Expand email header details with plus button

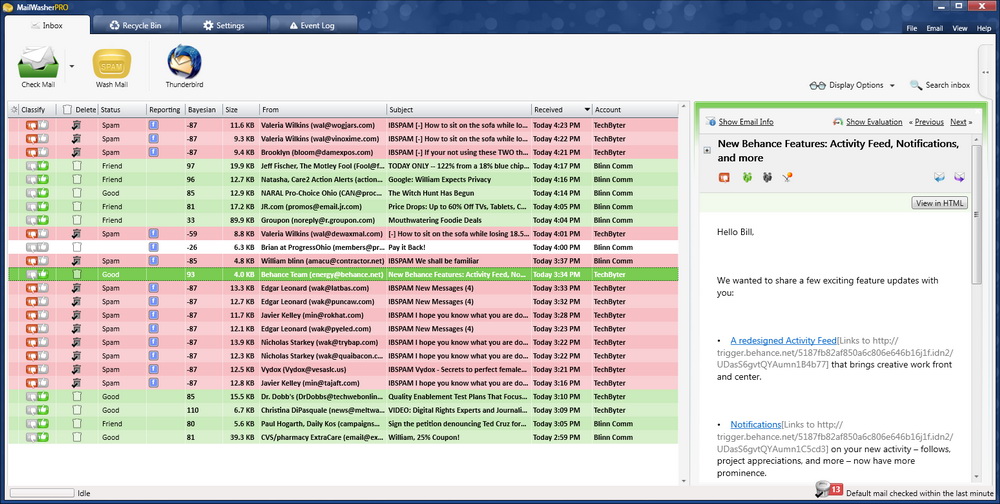point(707,151)
